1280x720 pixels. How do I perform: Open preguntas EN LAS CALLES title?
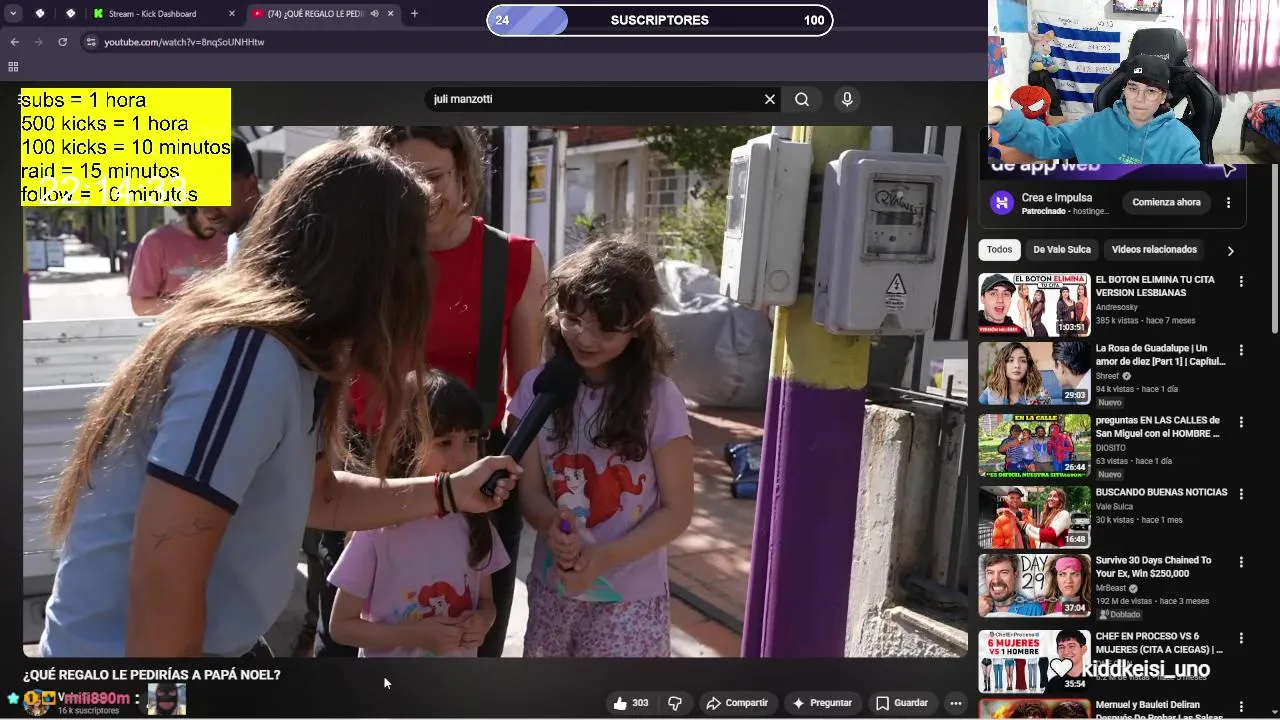[x=1158, y=427]
